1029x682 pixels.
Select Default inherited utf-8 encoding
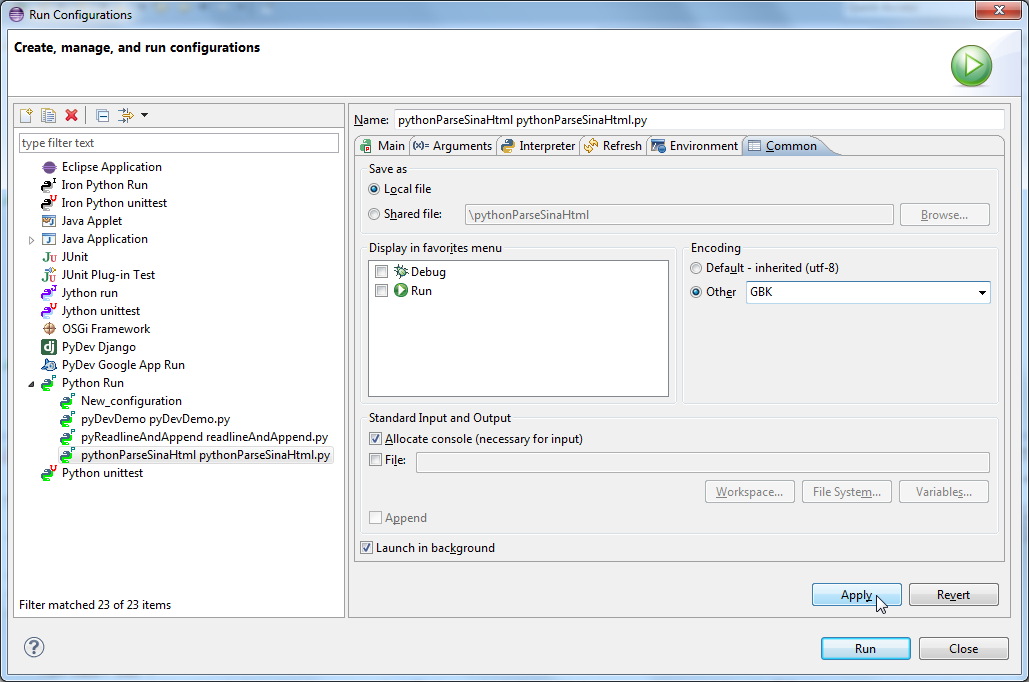tap(696, 268)
